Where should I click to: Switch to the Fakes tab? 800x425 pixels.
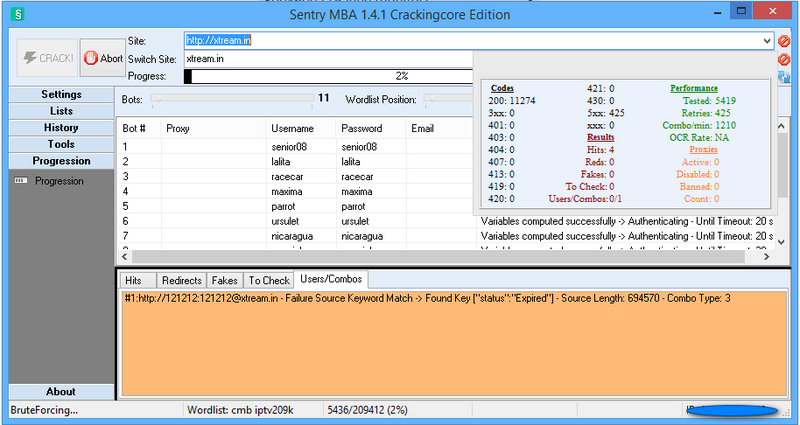pyautogui.click(x=224, y=281)
